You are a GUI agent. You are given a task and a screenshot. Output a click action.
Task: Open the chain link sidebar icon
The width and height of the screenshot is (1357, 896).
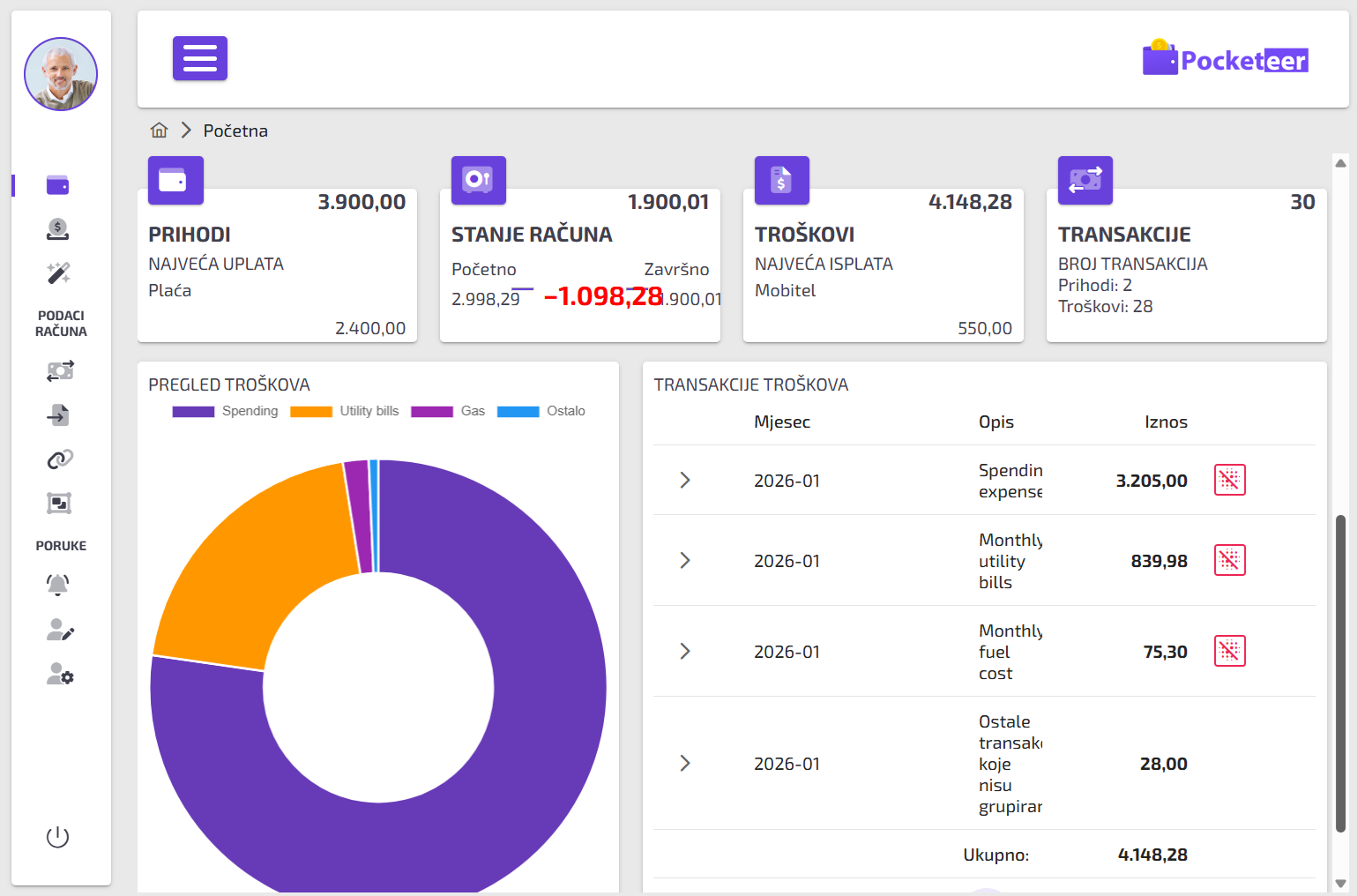[x=59, y=459]
